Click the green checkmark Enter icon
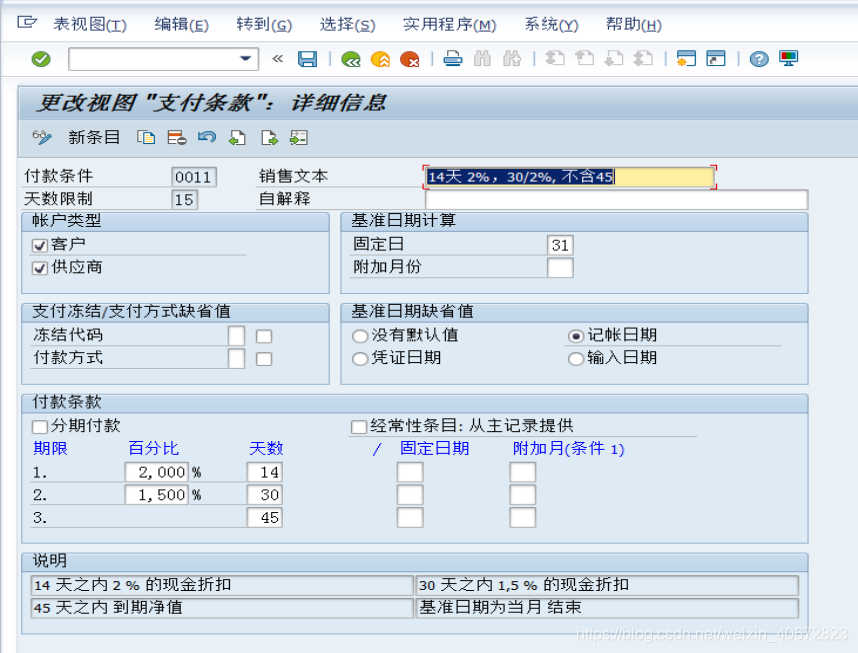This screenshot has width=858, height=653. coord(41,59)
